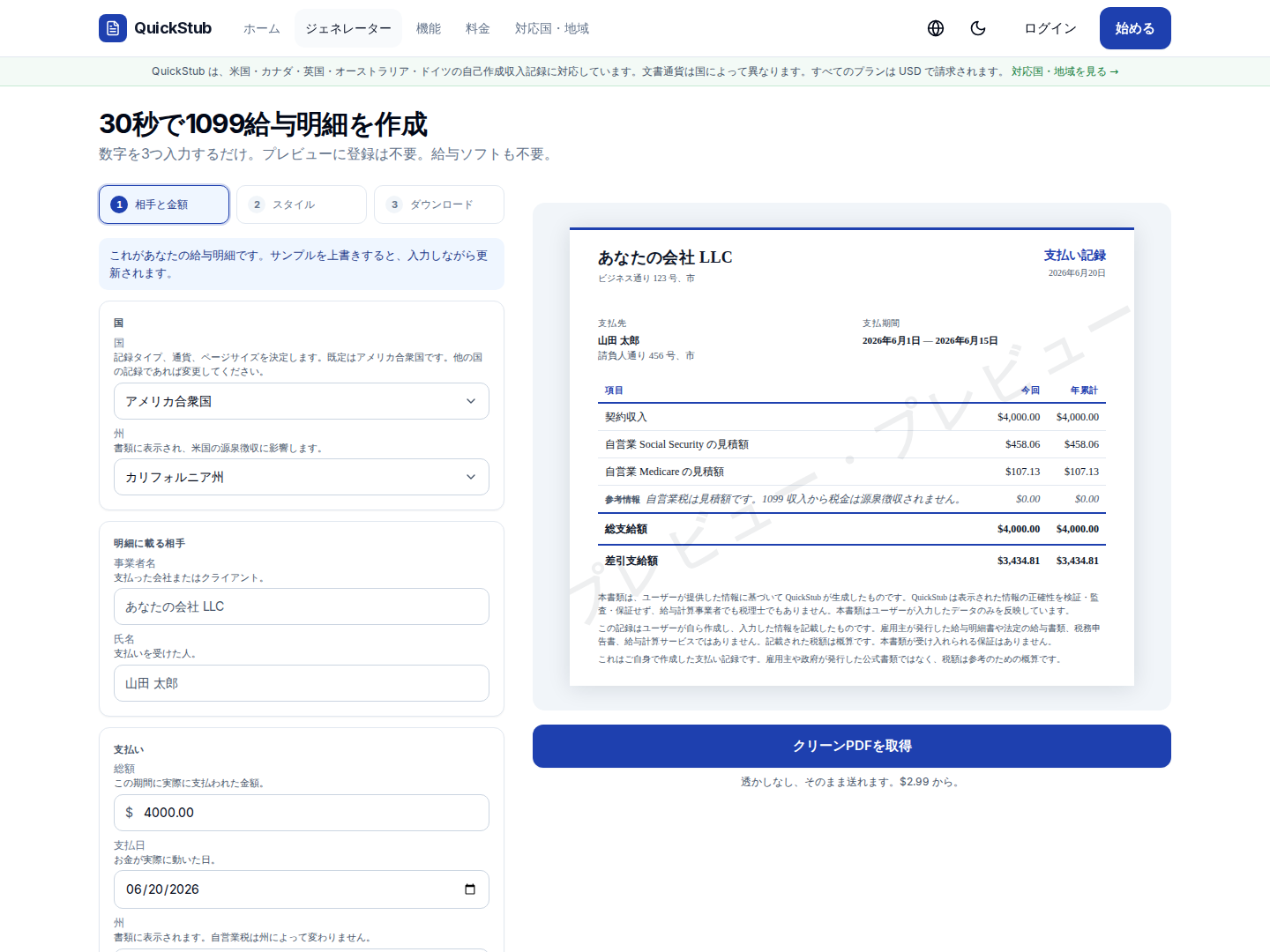Click the 自営業 Medicare の見積額 row
The height and width of the screenshot is (952, 1270).
[x=852, y=472]
